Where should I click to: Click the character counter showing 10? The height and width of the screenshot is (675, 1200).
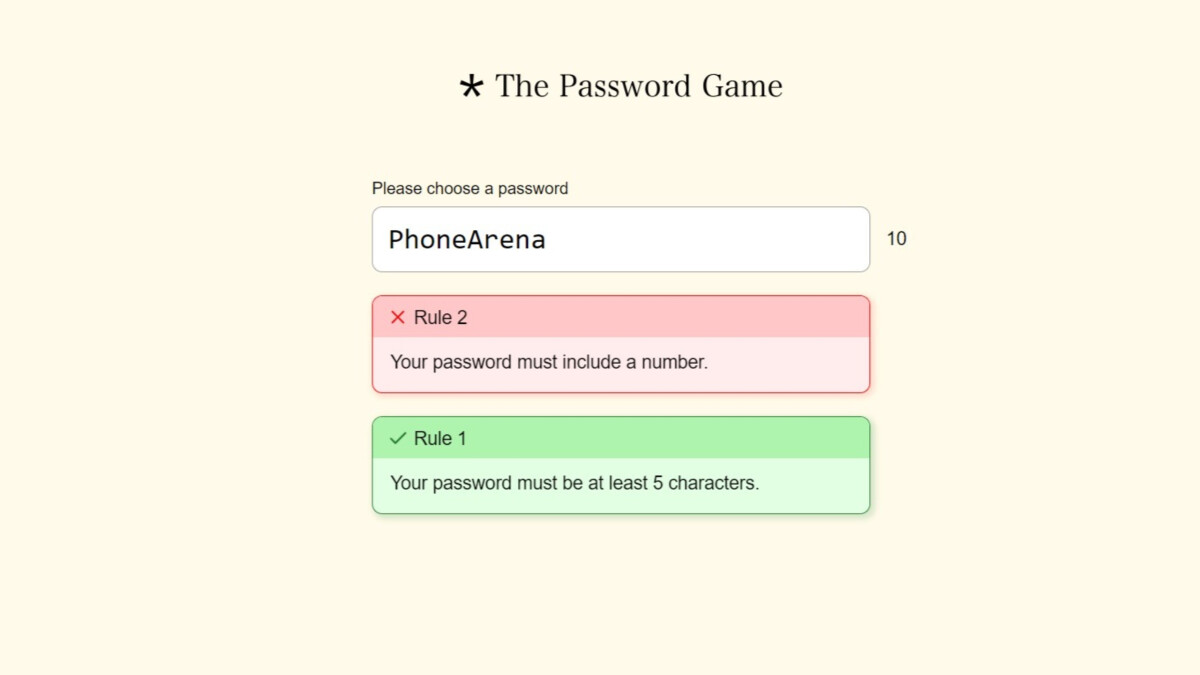pyautogui.click(x=897, y=238)
